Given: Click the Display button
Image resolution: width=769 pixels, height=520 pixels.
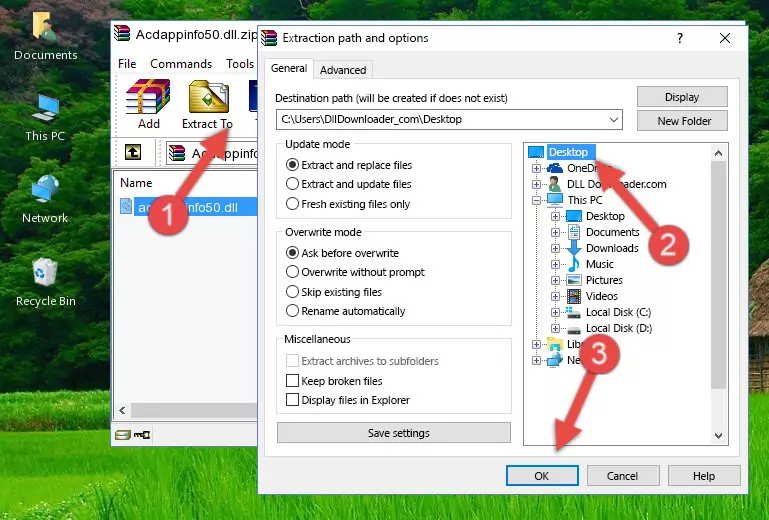Looking at the screenshot, I should 682,97.
